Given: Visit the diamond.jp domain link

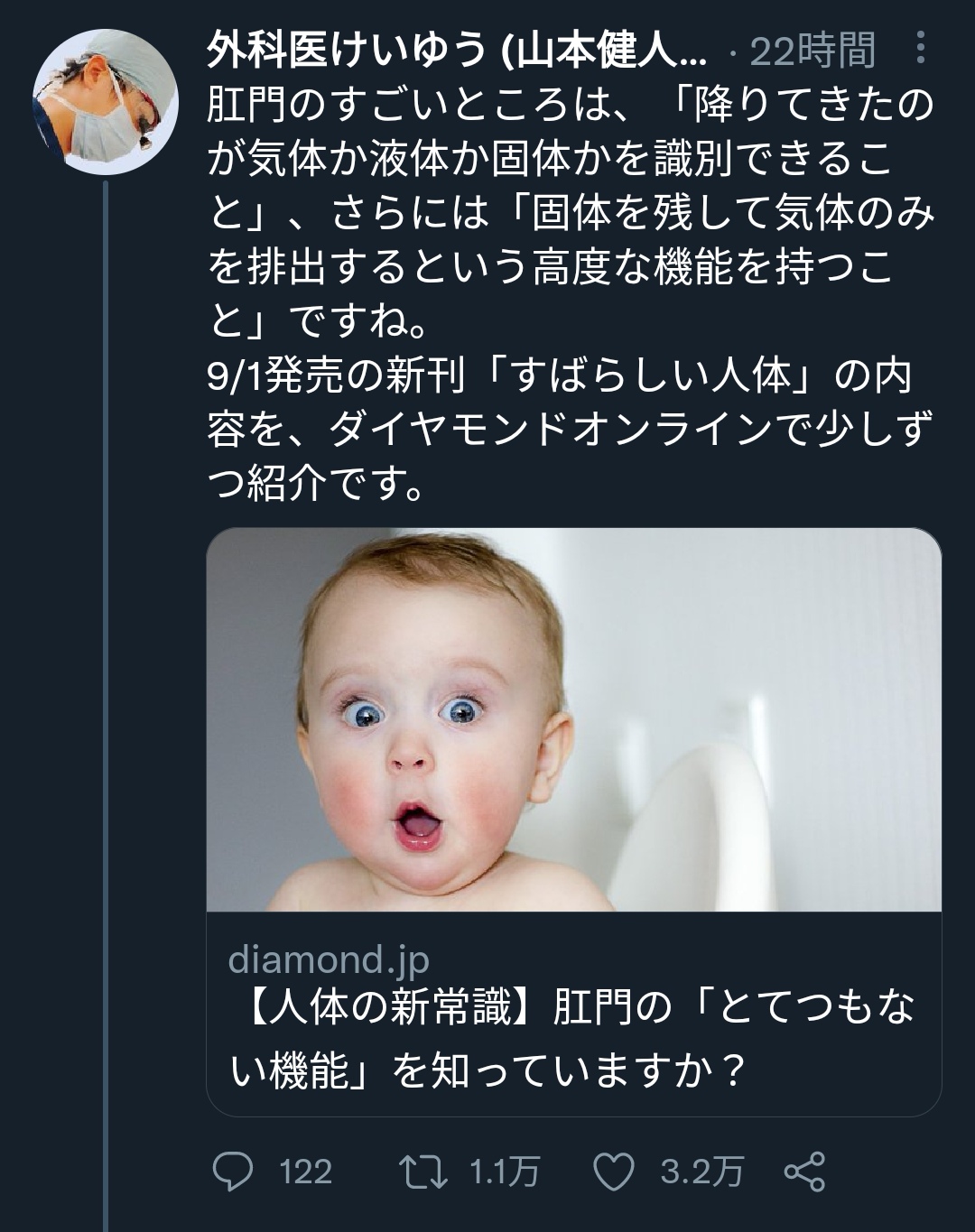Looking at the screenshot, I should 329,959.
